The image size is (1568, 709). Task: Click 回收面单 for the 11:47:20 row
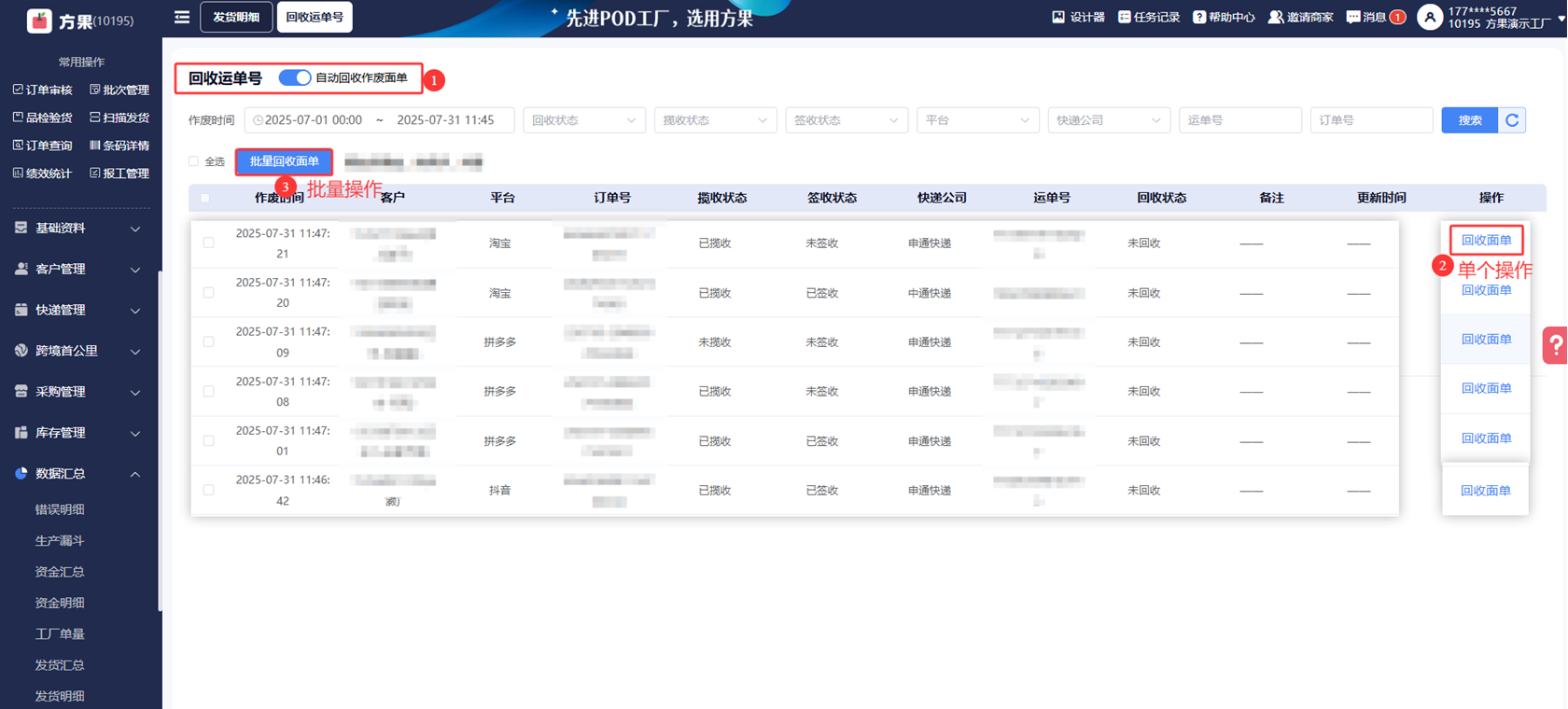[x=1486, y=290]
